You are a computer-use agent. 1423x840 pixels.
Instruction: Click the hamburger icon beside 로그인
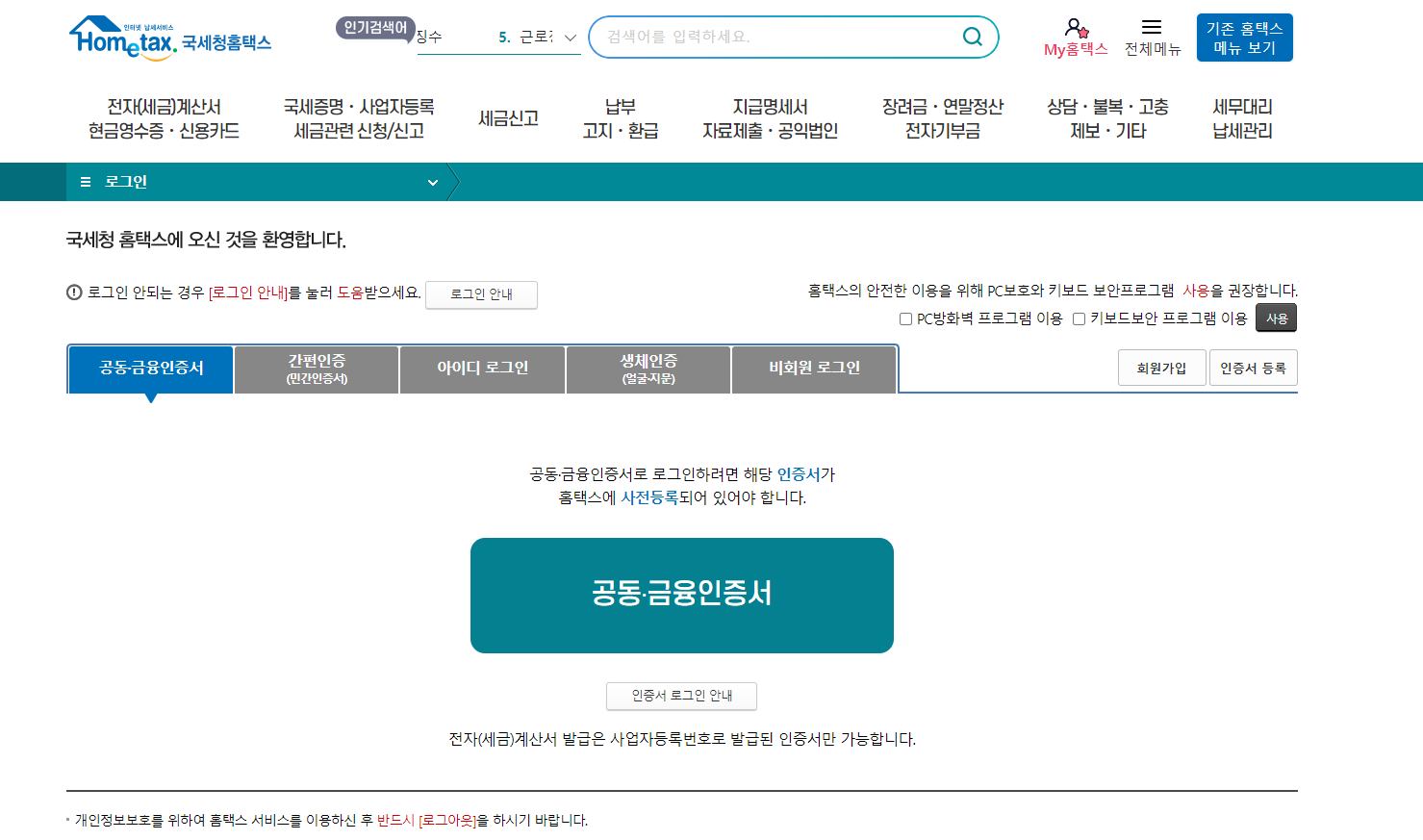click(86, 182)
